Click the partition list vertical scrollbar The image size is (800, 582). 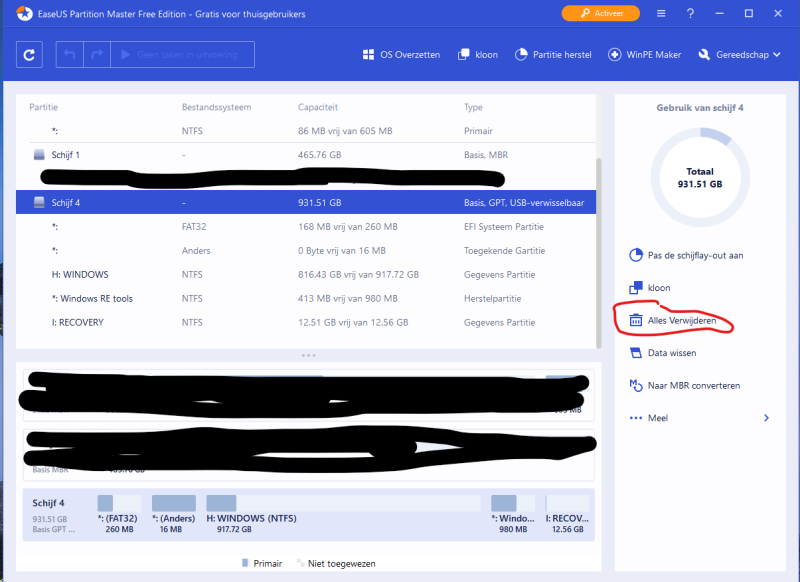pos(599,252)
